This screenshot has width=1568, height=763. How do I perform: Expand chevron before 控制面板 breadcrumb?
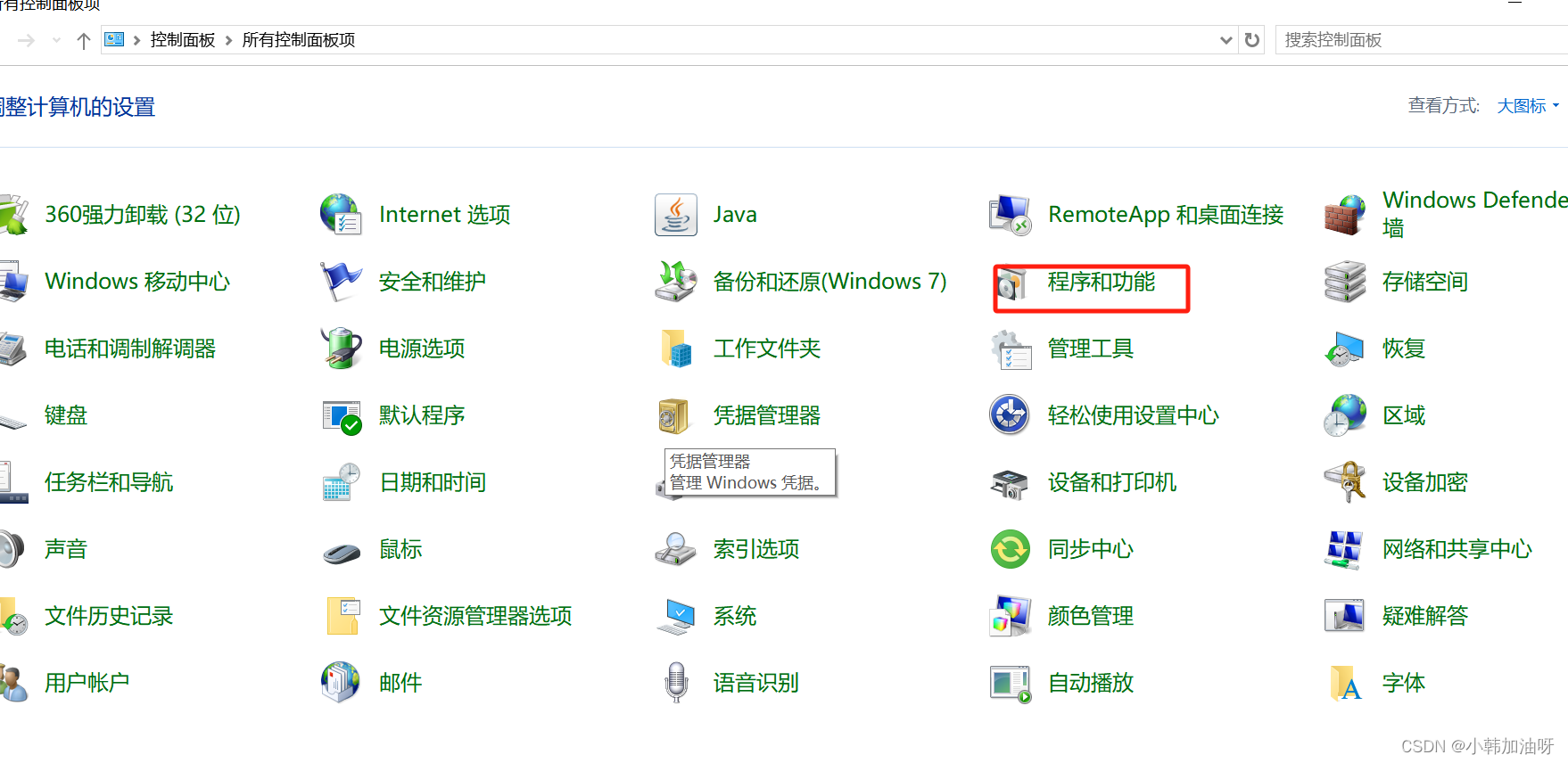(136, 40)
